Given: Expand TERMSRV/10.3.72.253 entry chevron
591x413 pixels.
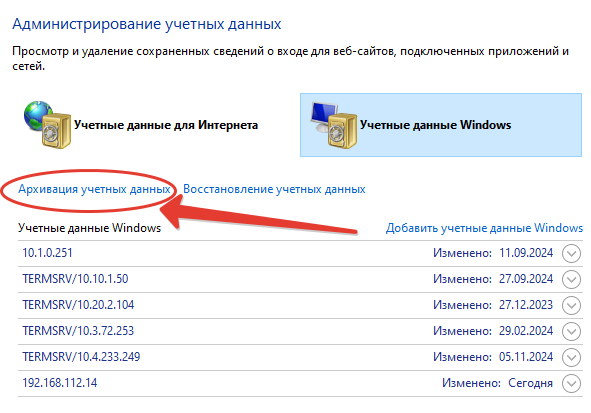Looking at the screenshot, I should tap(571, 331).
